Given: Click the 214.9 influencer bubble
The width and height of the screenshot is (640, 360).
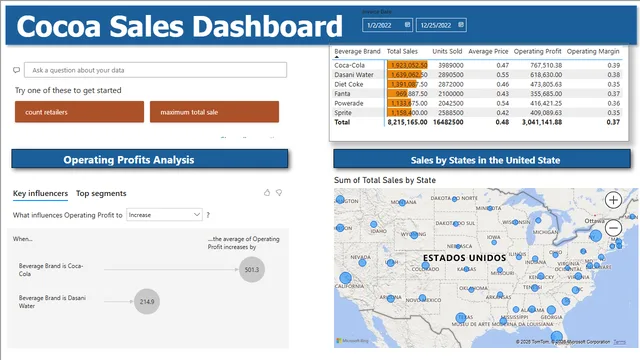Looking at the screenshot, I should pyautogui.click(x=147, y=302).
